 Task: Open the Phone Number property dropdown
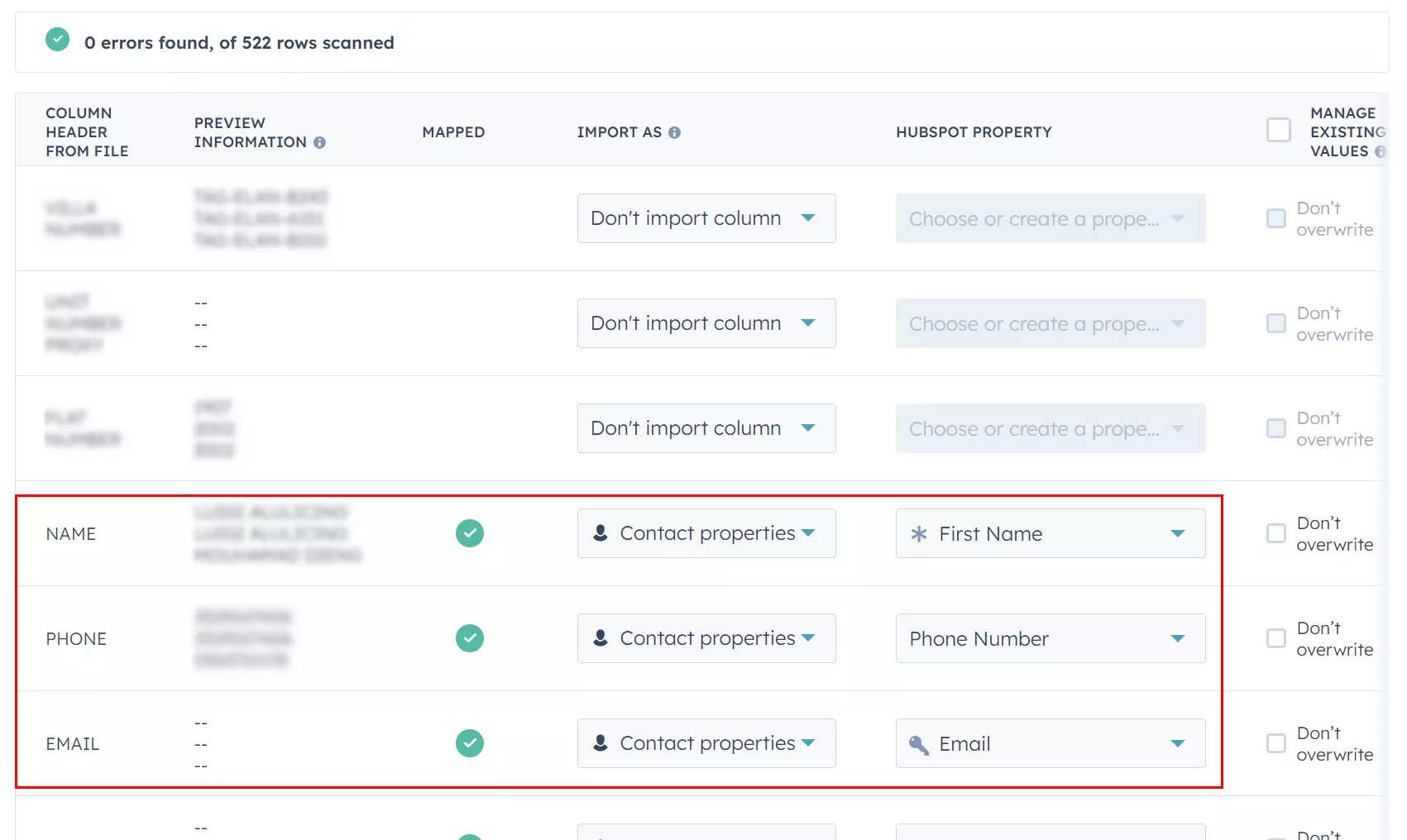pyautogui.click(x=1050, y=638)
